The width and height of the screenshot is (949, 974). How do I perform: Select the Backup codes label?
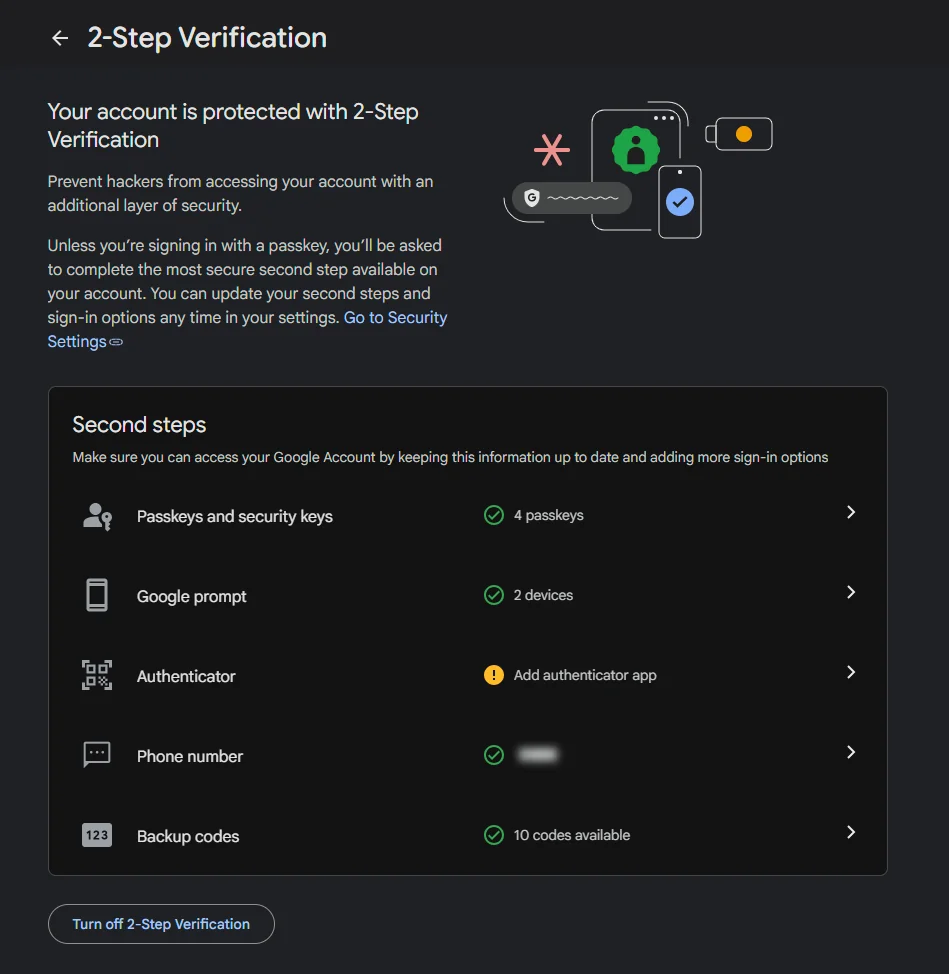(188, 836)
